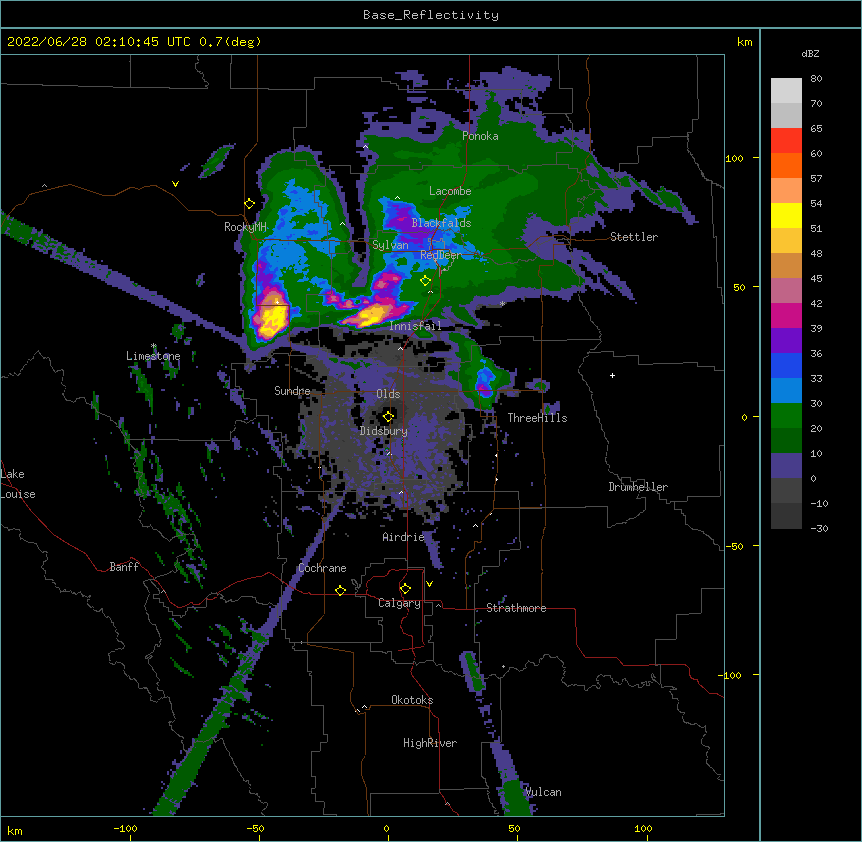Click the bottom axis 0 km tick label
Image resolution: width=862 pixels, height=842 pixels.
pos(386,828)
